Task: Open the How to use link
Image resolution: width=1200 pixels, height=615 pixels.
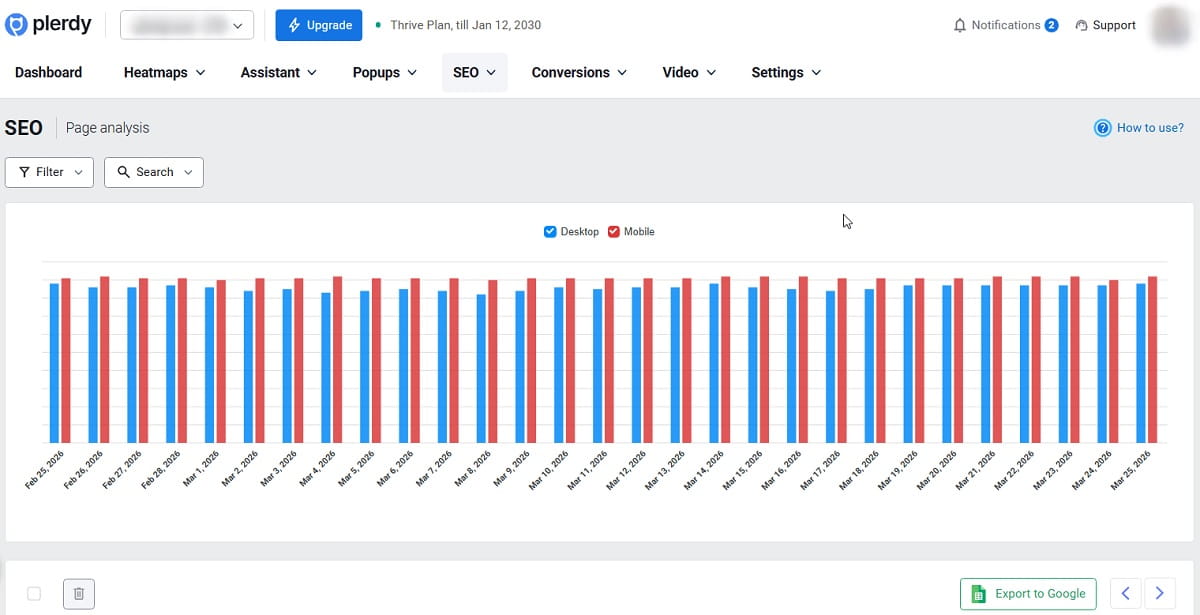Action: pos(1147,127)
